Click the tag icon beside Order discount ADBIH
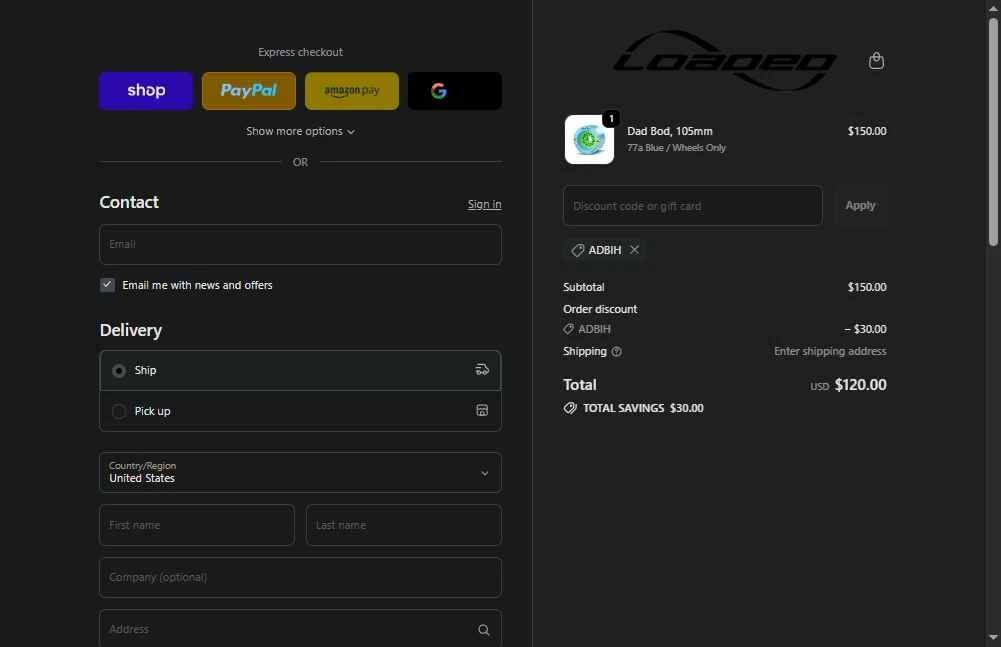Screen dimensions: 1001x647 (x=568, y=329)
